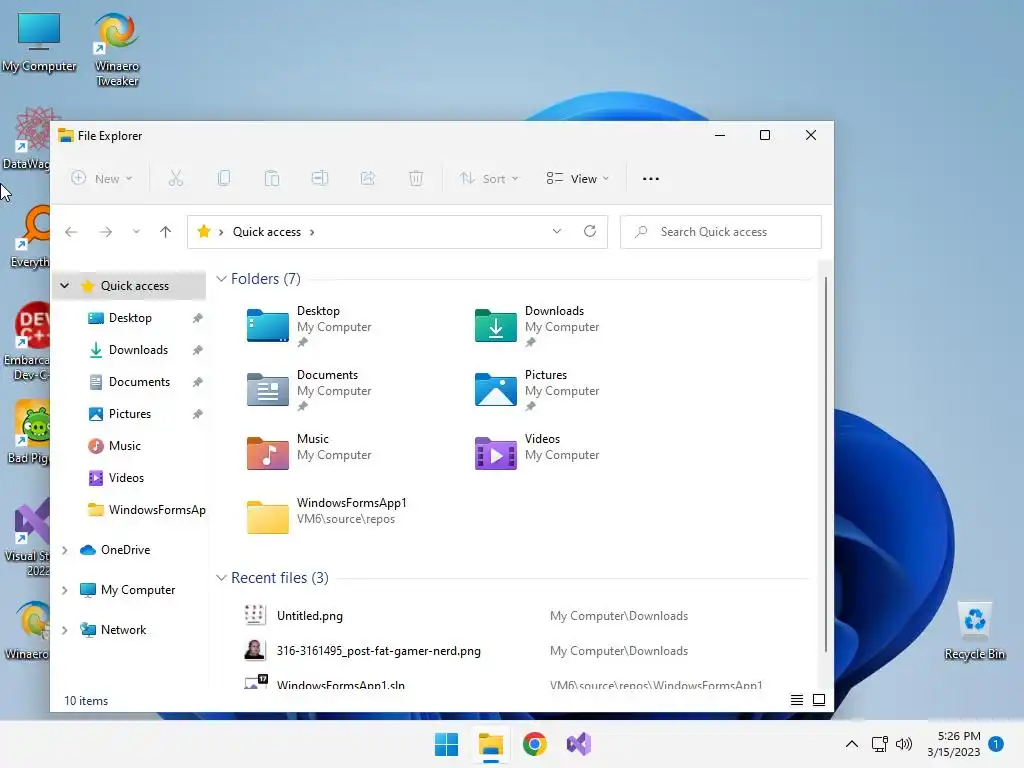The width and height of the screenshot is (1024, 768).
Task: Select Winaero Tweaker desktop shortcut
Action: point(117,50)
